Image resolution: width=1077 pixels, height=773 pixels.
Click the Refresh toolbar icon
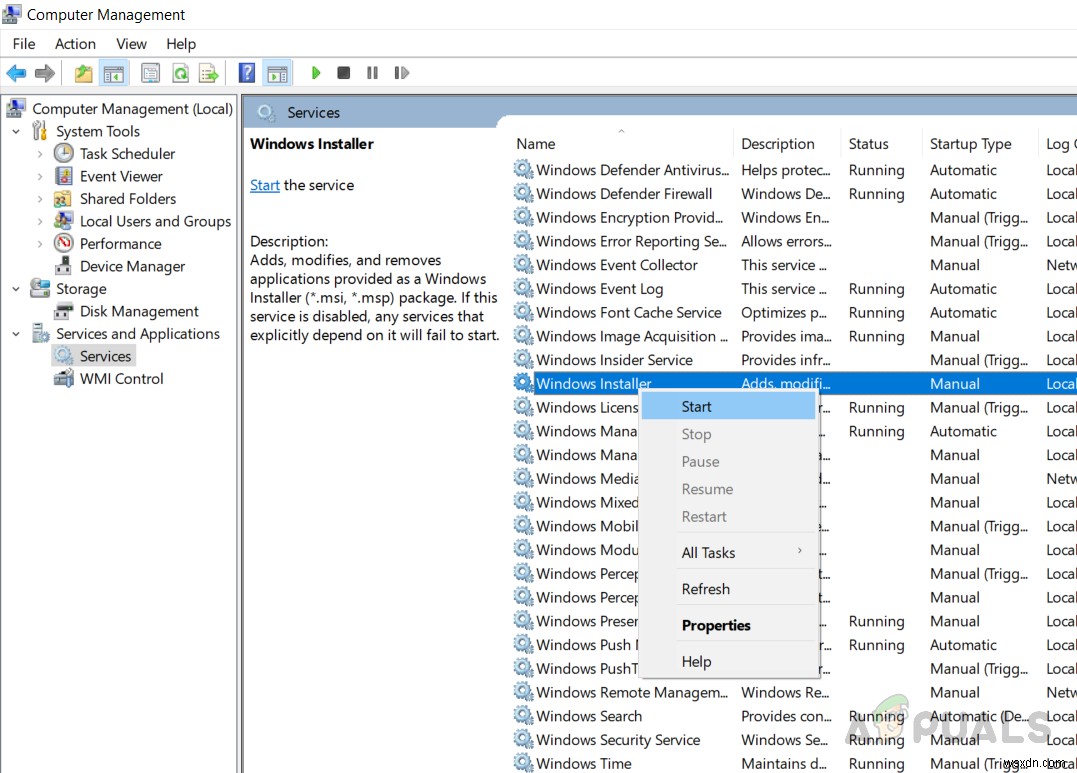(x=180, y=73)
